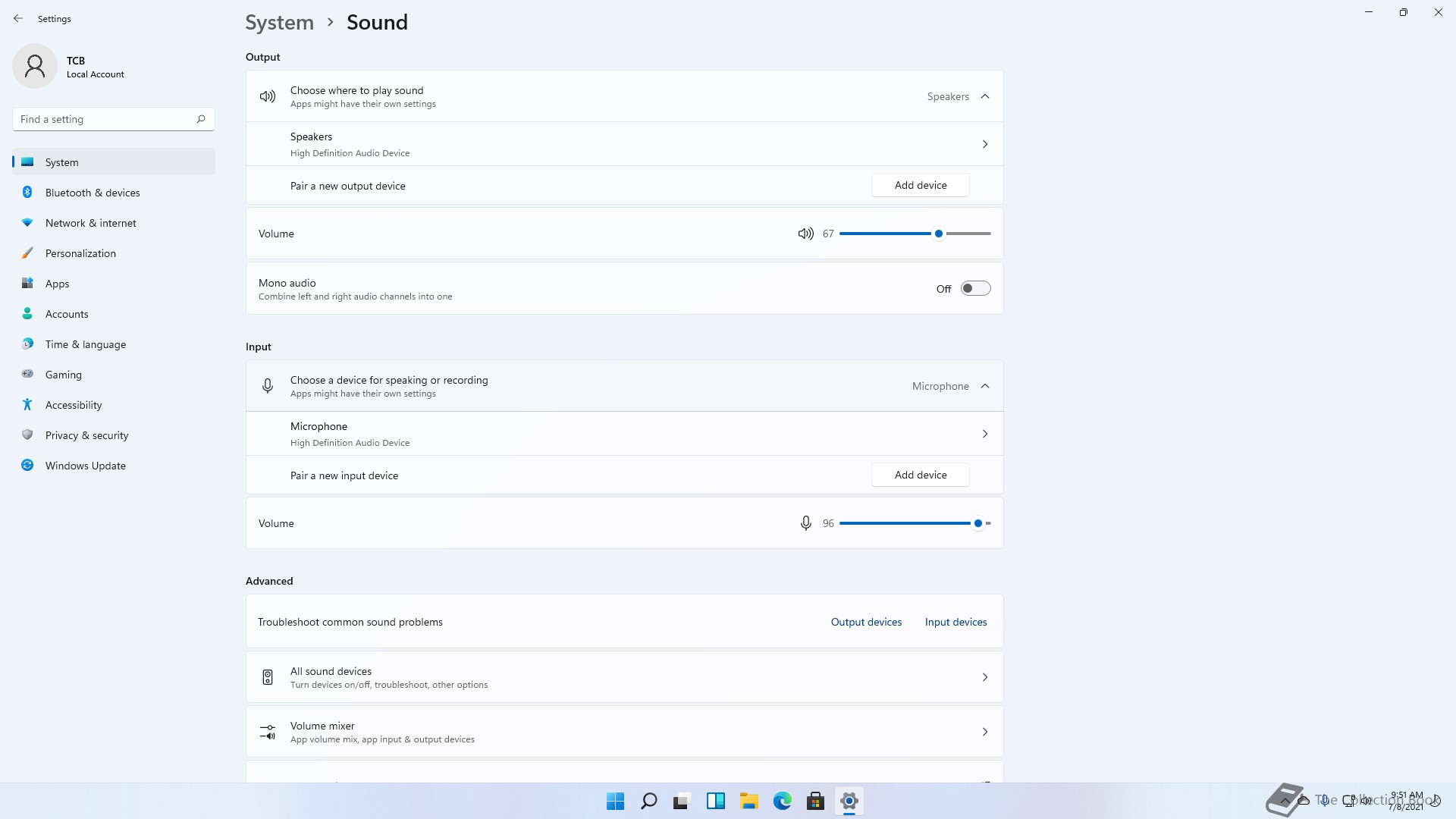The width and height of the screenshot is (1456, 819).
Task: Open Bluetooth & devices settings
Action: coord(93,193)
